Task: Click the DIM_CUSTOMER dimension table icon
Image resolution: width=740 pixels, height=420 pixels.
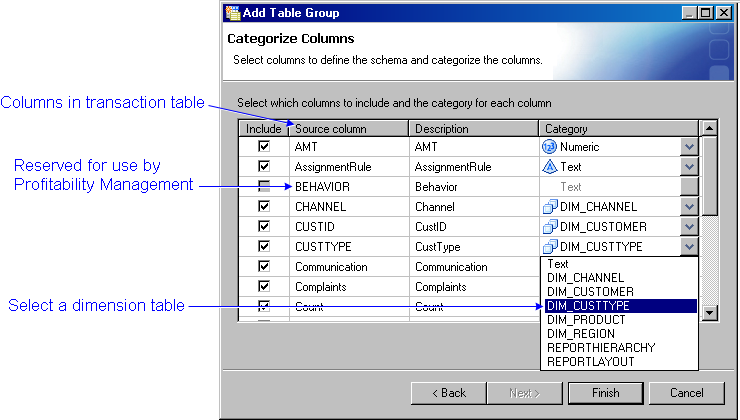Action: click(x=549, y=227)
